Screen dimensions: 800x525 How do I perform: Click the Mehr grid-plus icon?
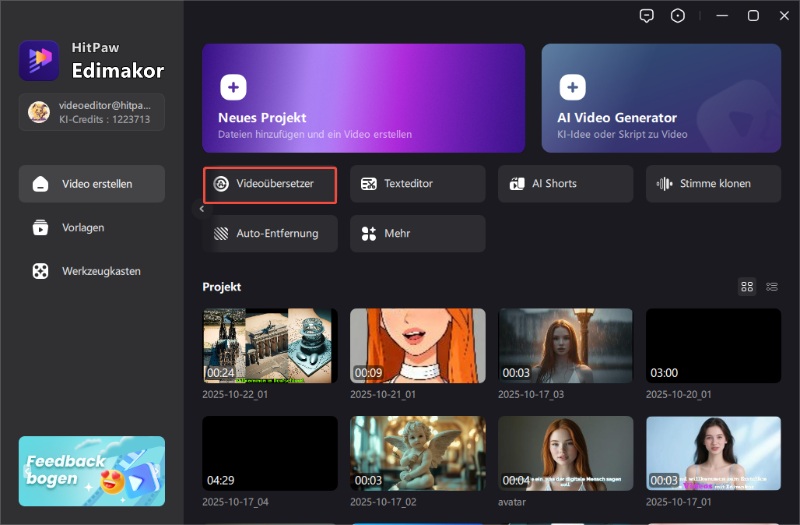click(x=368, y=234)
